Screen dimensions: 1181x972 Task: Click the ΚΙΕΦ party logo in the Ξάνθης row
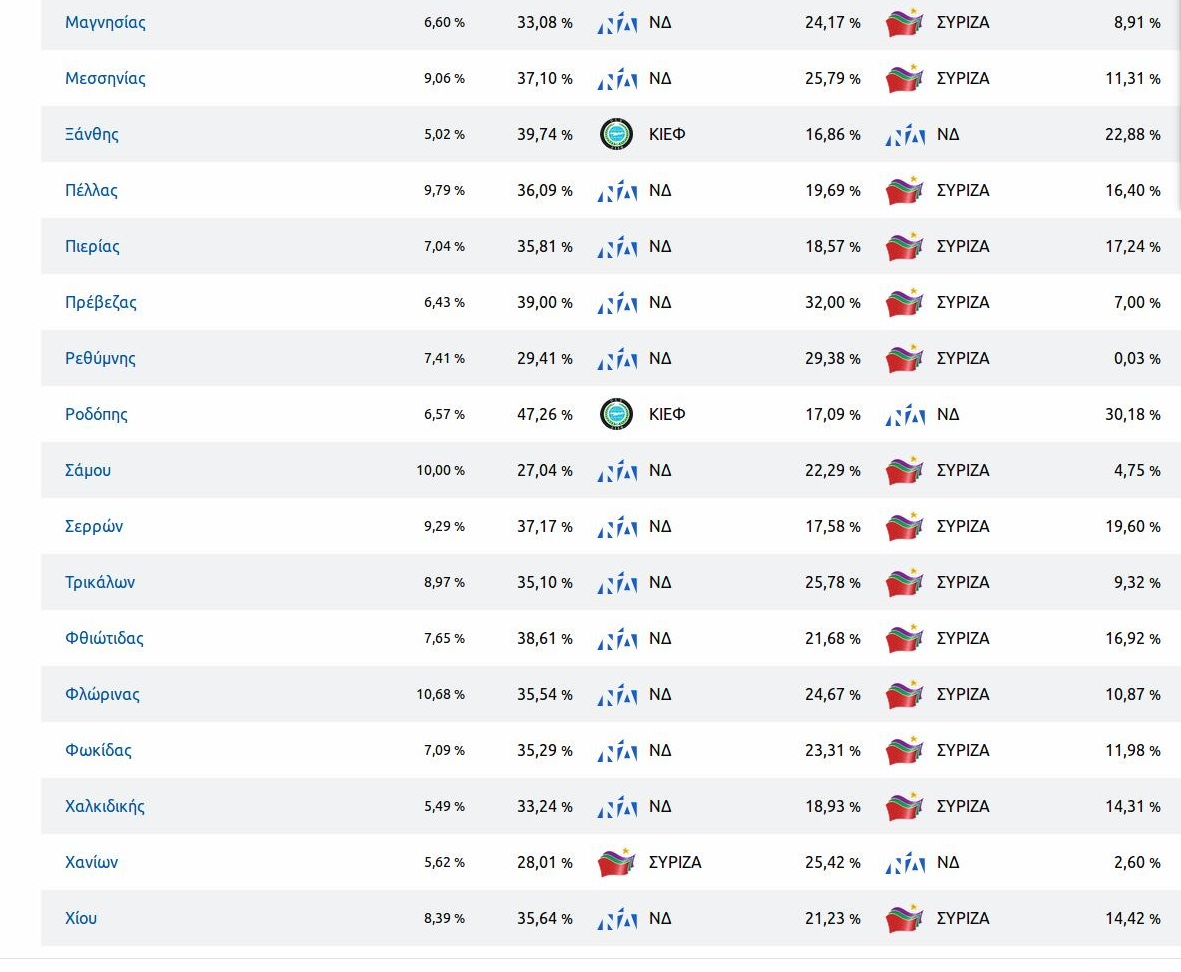click(x=616, y=134)
